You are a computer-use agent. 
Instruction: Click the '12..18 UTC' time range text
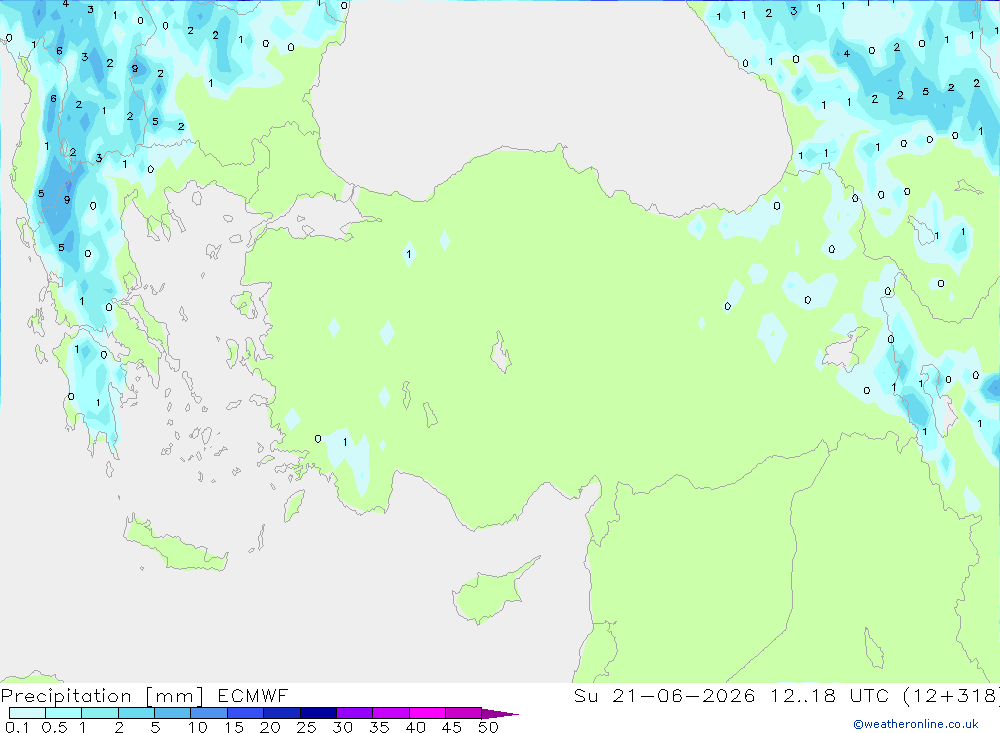[x=830, y=695]
